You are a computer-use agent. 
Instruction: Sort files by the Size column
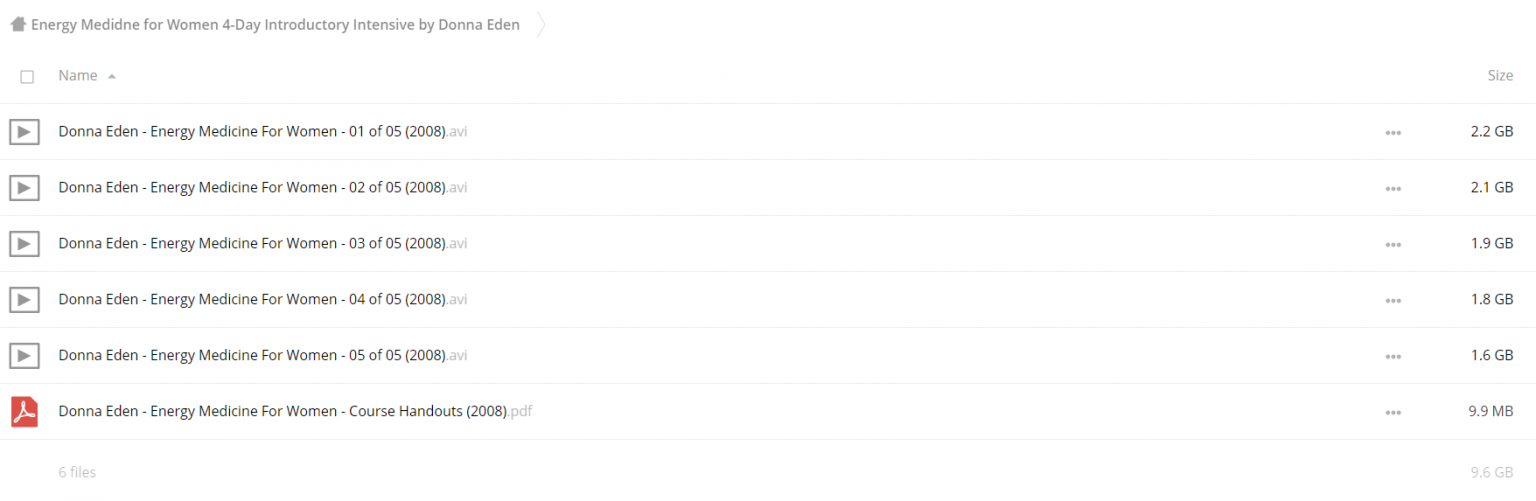pyautogui.click(x=1500, y=76)
